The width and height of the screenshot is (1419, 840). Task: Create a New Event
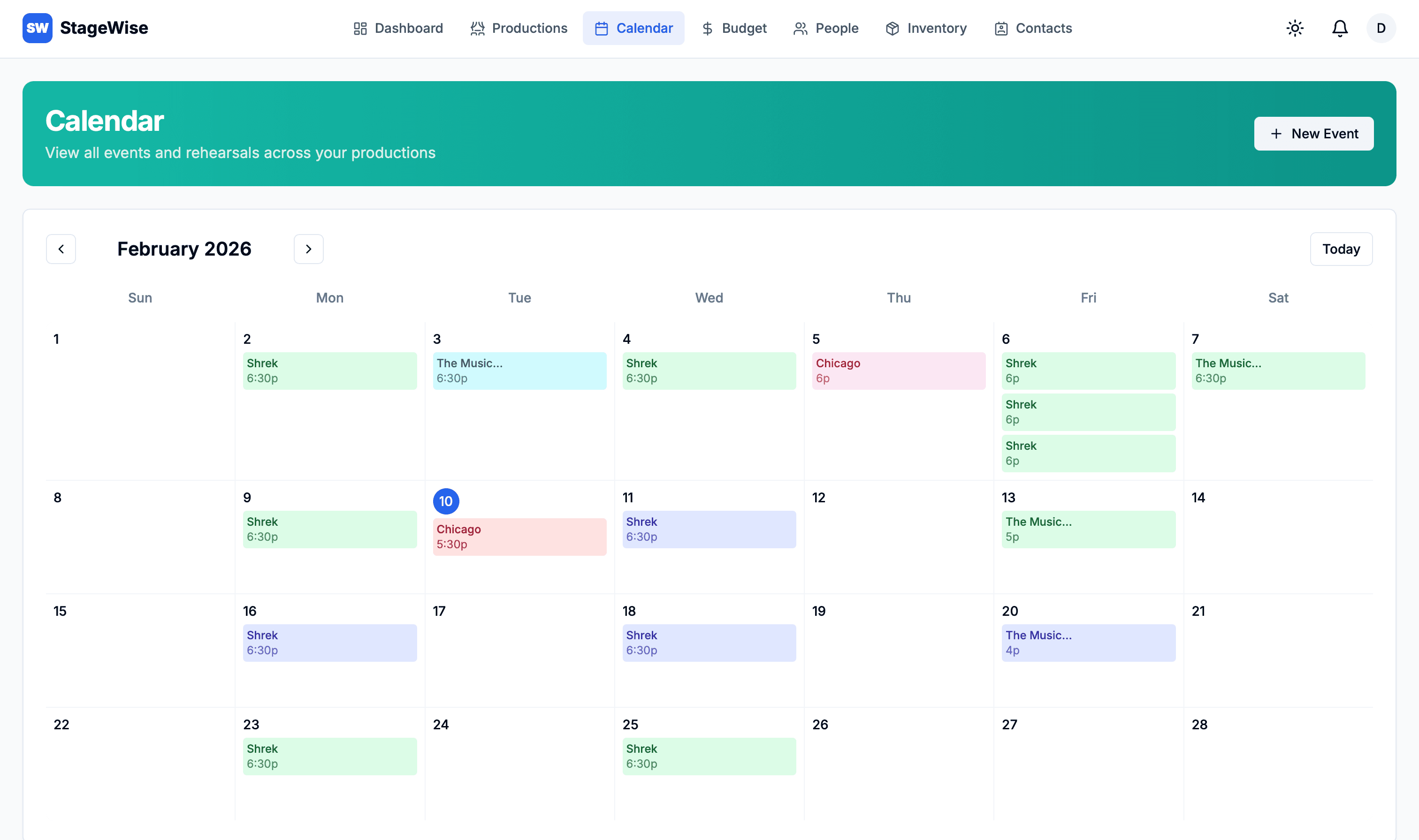(x=1313, y=134)
